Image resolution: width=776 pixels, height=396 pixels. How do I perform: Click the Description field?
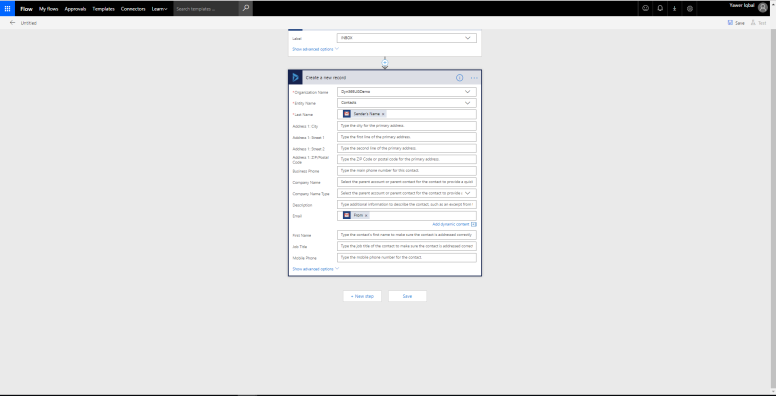(x=407, y=204)
